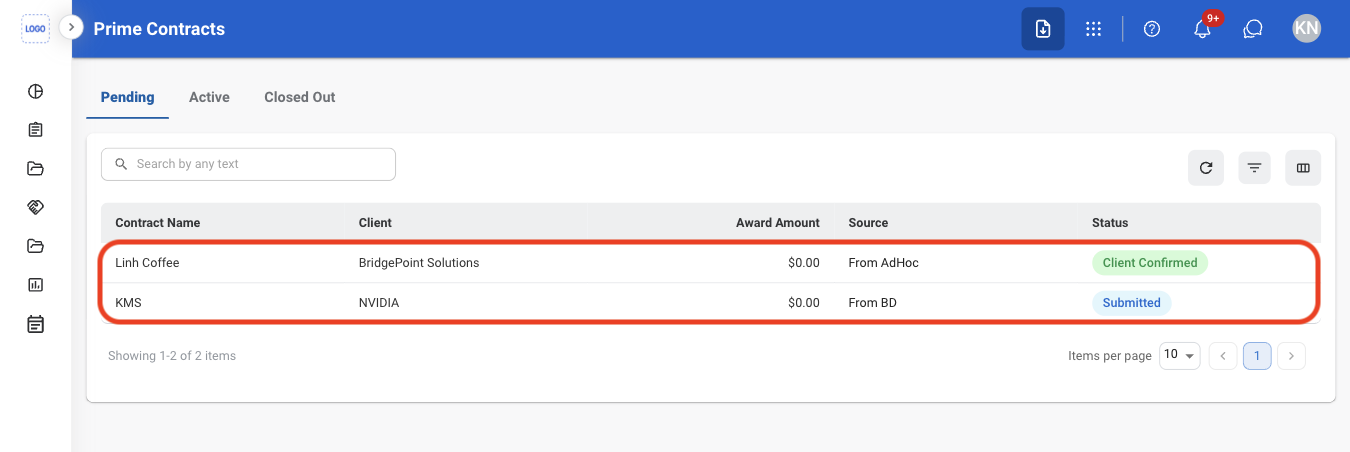Refresh the contracts table
1350x452 pixels.
[1206, 168]
